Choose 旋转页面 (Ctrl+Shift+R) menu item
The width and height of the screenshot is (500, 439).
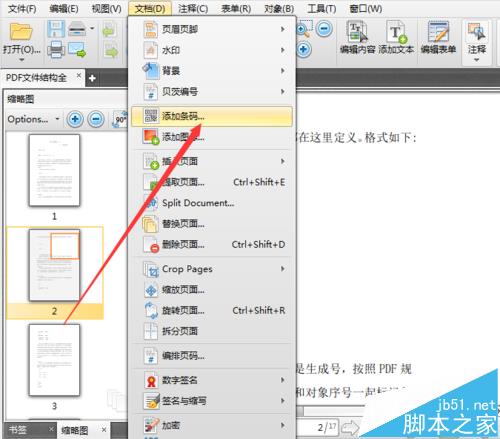(x=212, y=310)
